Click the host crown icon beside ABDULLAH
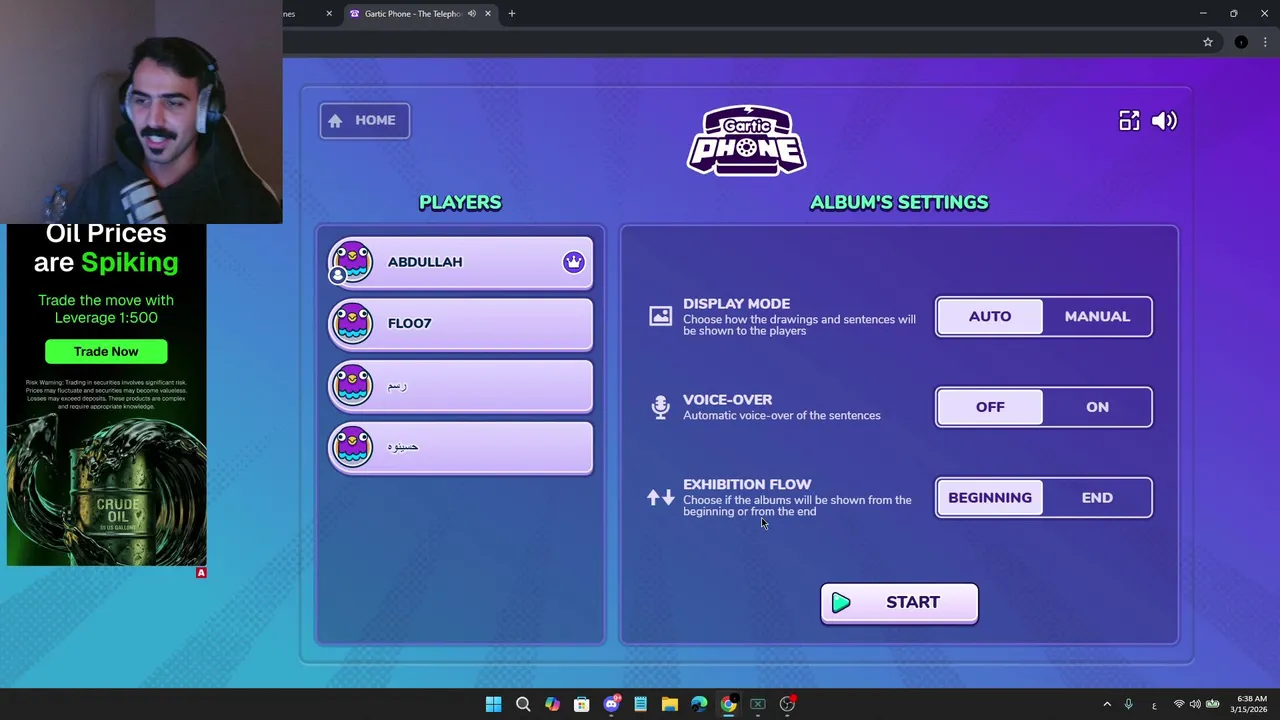 [x=573, y=262]
